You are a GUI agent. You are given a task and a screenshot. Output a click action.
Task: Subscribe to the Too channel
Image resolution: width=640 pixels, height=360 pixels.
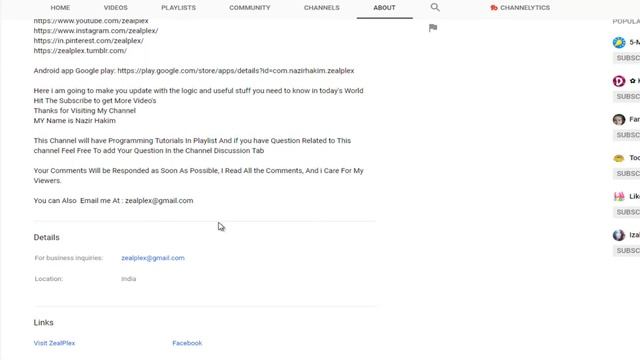coord(627,173)
